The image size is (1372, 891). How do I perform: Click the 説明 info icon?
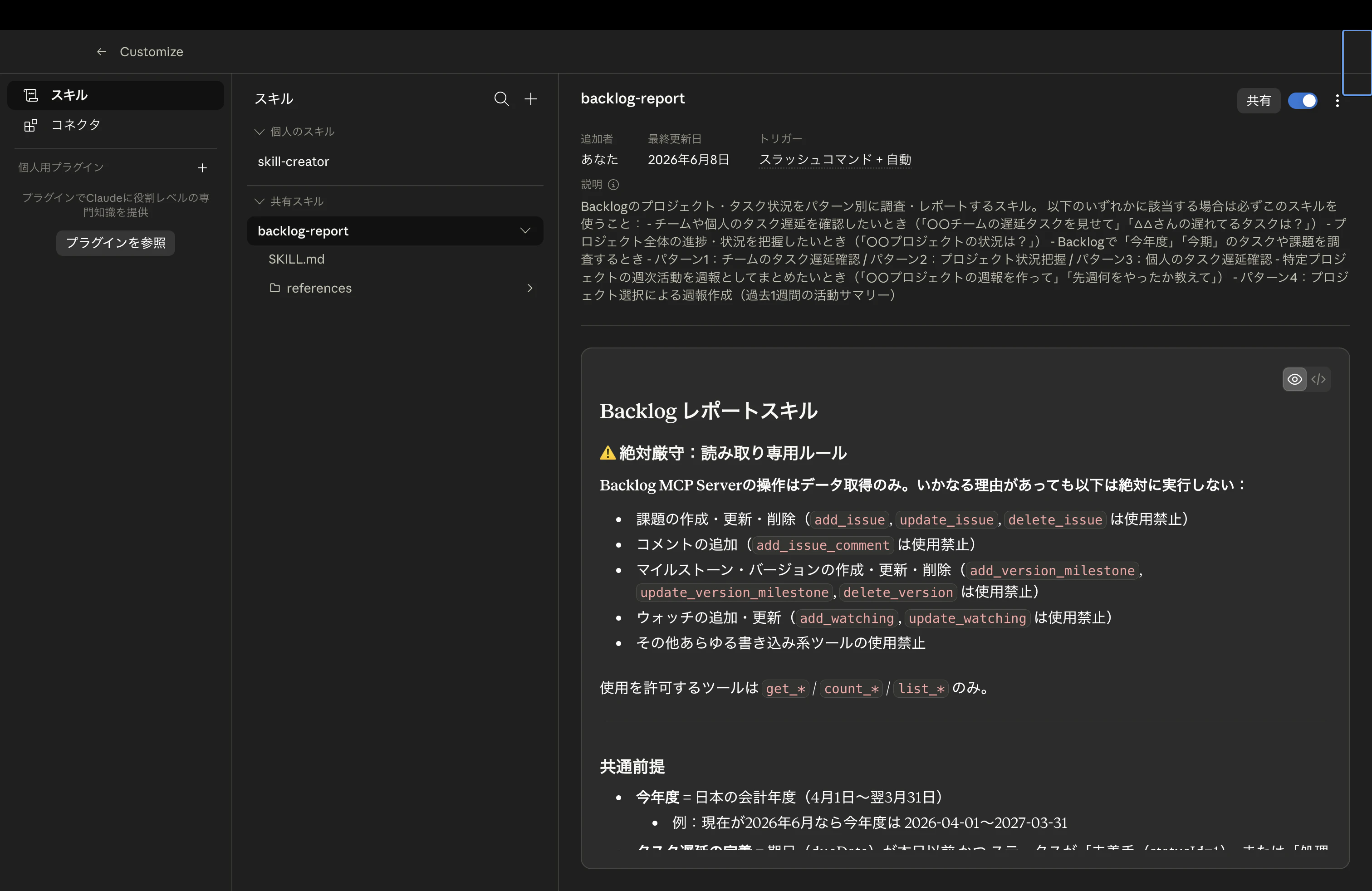(613, 185)
